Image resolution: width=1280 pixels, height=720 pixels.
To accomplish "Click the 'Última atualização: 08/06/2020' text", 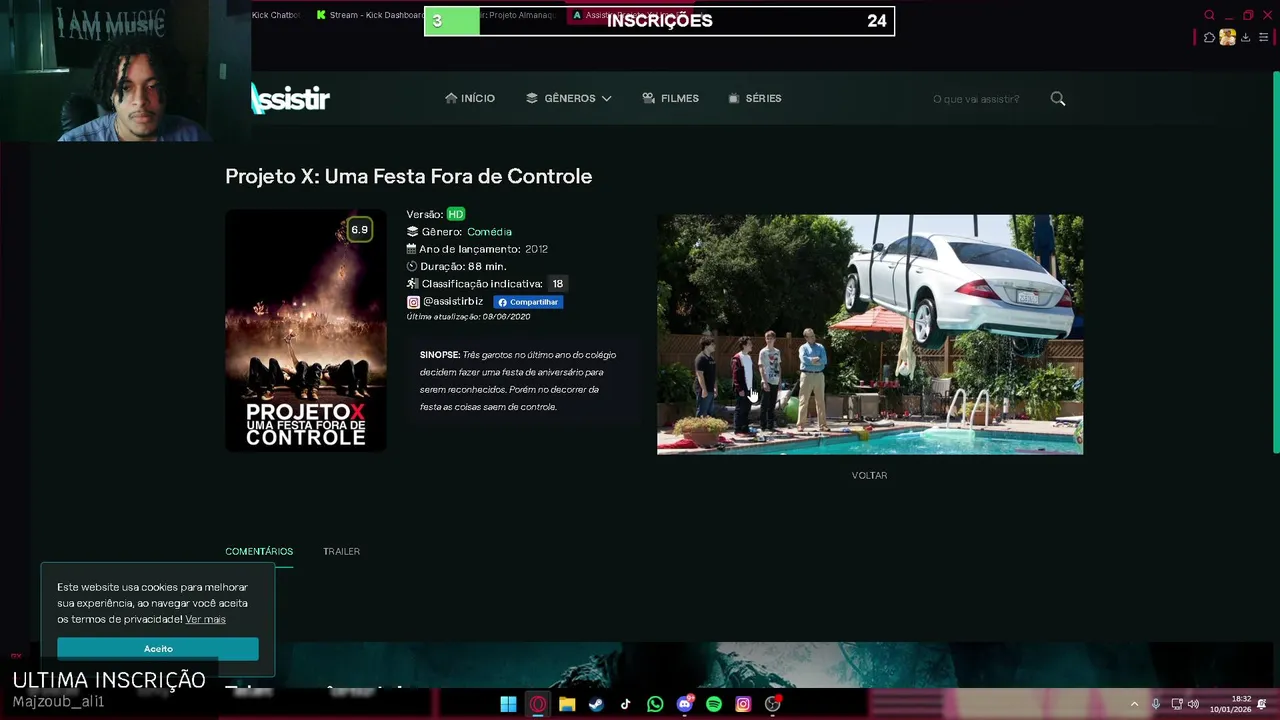I will click(x=468, y=317).
